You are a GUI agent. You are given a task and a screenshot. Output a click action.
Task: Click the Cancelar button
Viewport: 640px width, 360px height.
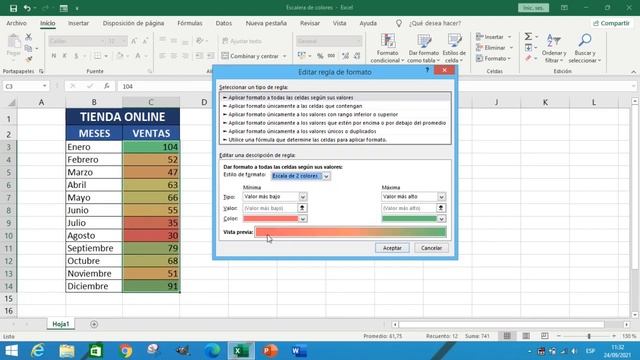tap(431, 248)
